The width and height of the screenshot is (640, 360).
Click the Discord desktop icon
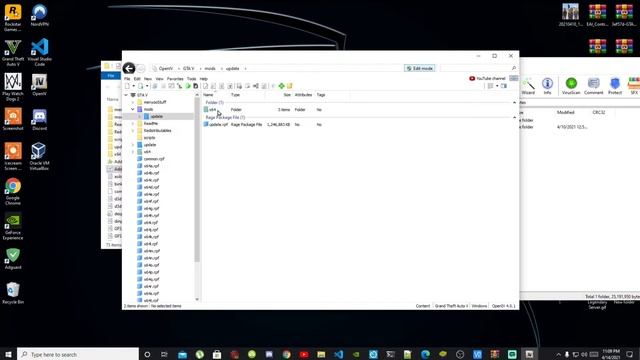[40, 120]
